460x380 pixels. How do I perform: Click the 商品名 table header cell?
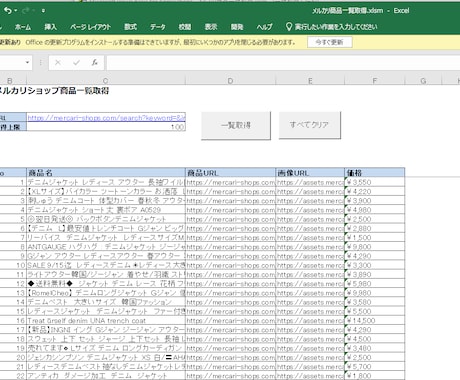click(x=106, y=173)
